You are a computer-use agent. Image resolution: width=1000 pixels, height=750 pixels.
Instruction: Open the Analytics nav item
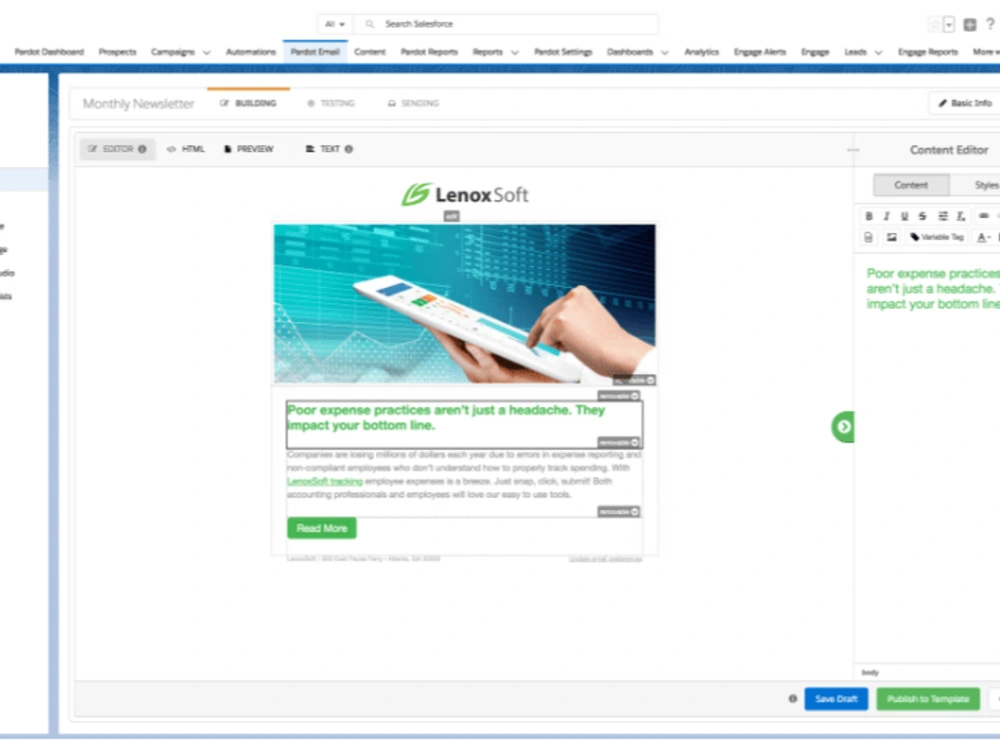coord(702,52)
